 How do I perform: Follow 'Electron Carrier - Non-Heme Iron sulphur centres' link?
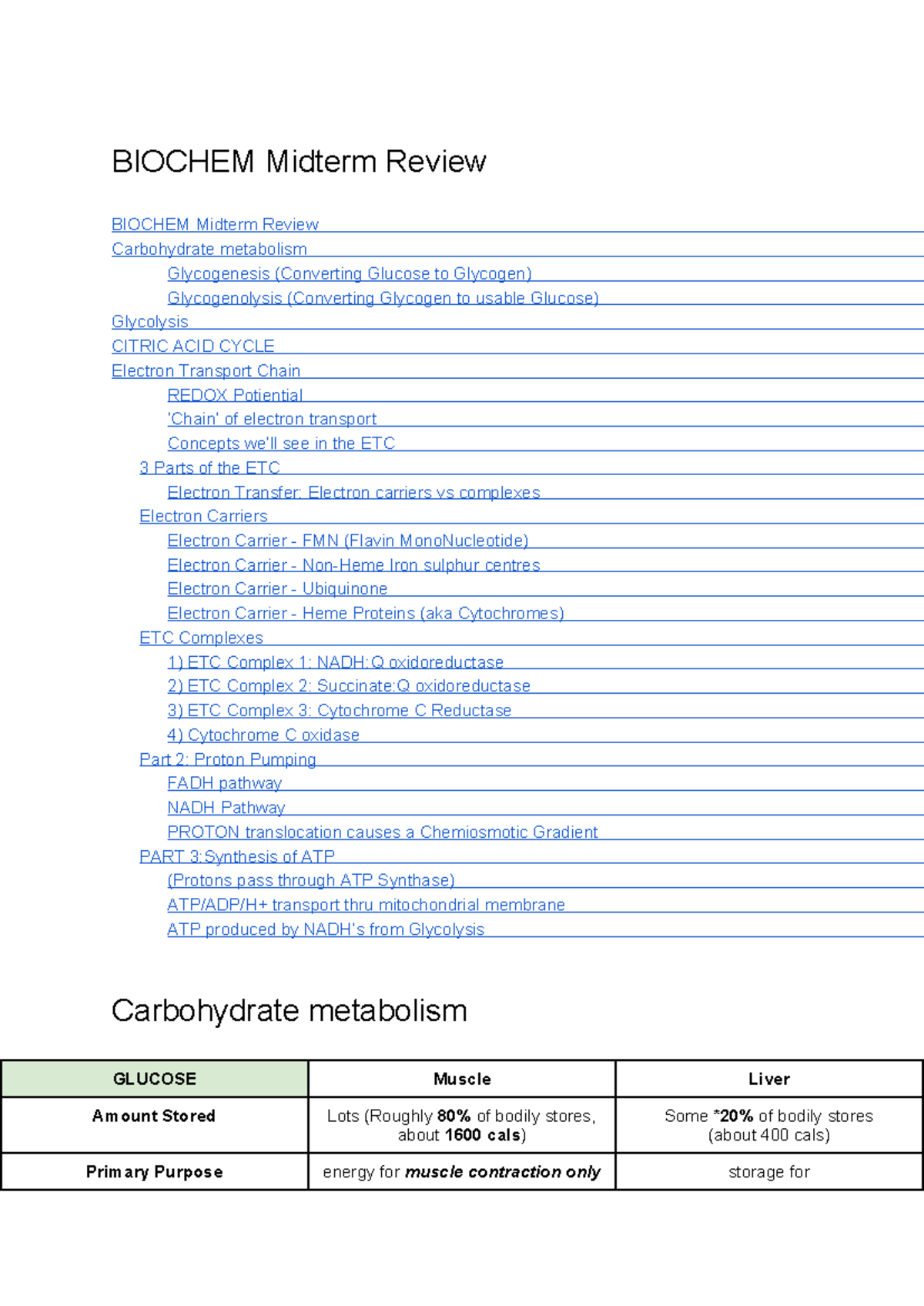point(353,564)
